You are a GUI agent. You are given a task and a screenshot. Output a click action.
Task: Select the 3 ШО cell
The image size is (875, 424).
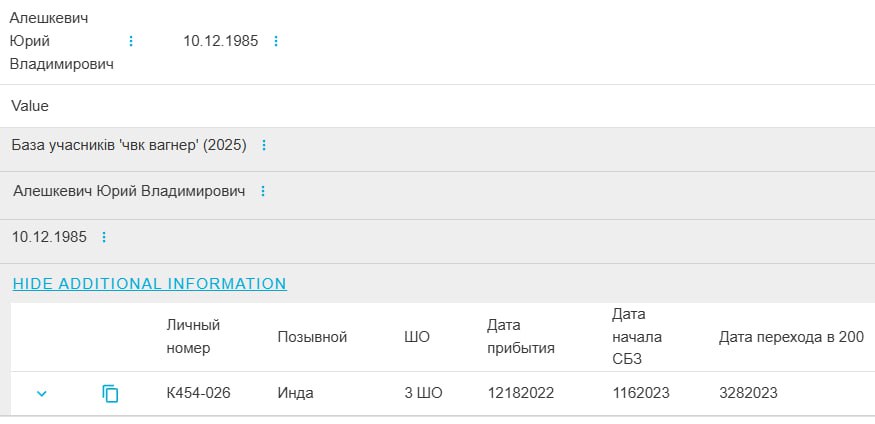coord(423,393)
